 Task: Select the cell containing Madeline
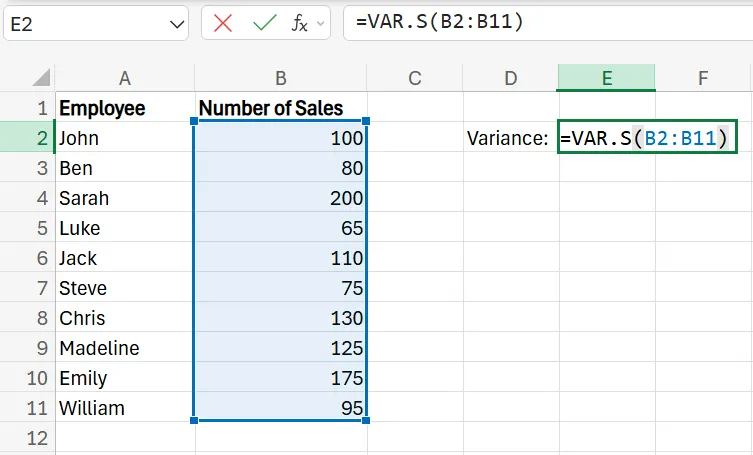[x=125, y=347]
